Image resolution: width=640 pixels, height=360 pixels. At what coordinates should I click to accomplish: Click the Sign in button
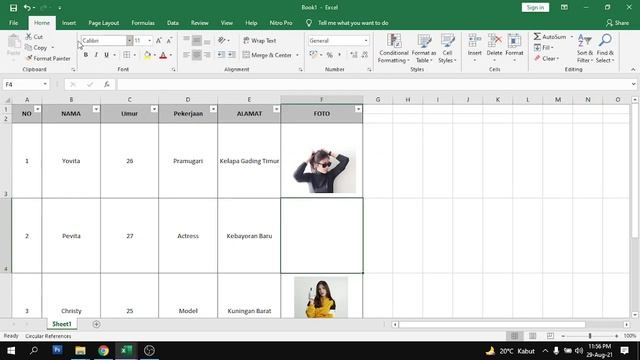pyautogui.click(x=535, y=7)
